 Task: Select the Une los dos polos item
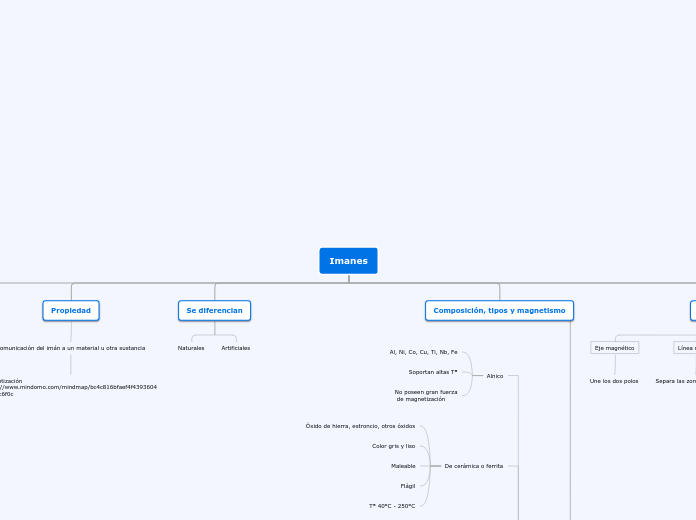[614, 381]
